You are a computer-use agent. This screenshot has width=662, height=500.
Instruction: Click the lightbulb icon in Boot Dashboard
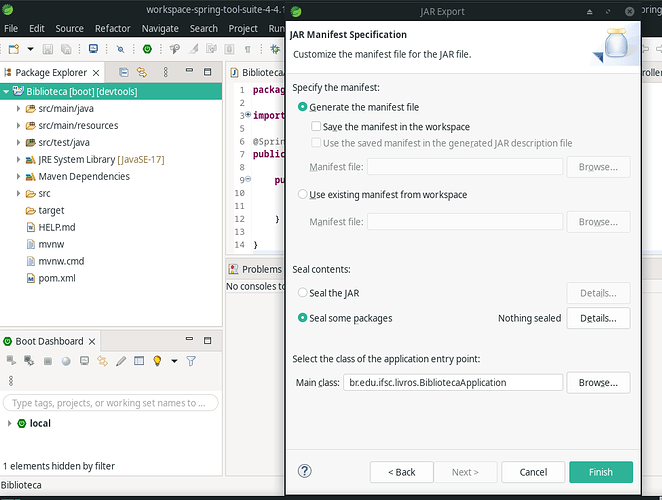point(157,360)
